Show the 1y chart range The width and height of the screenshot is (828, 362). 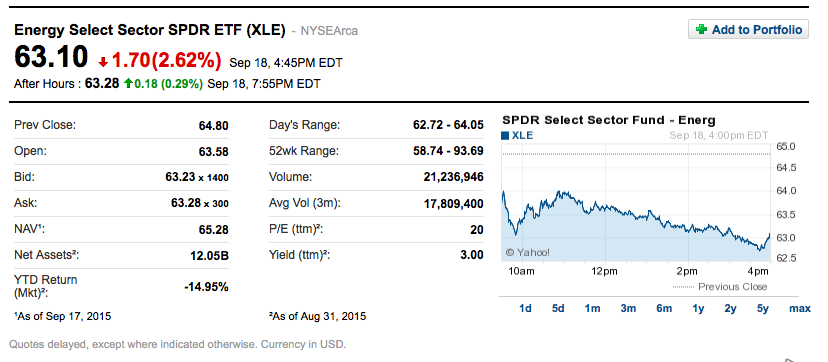click(x=698, y=309)
